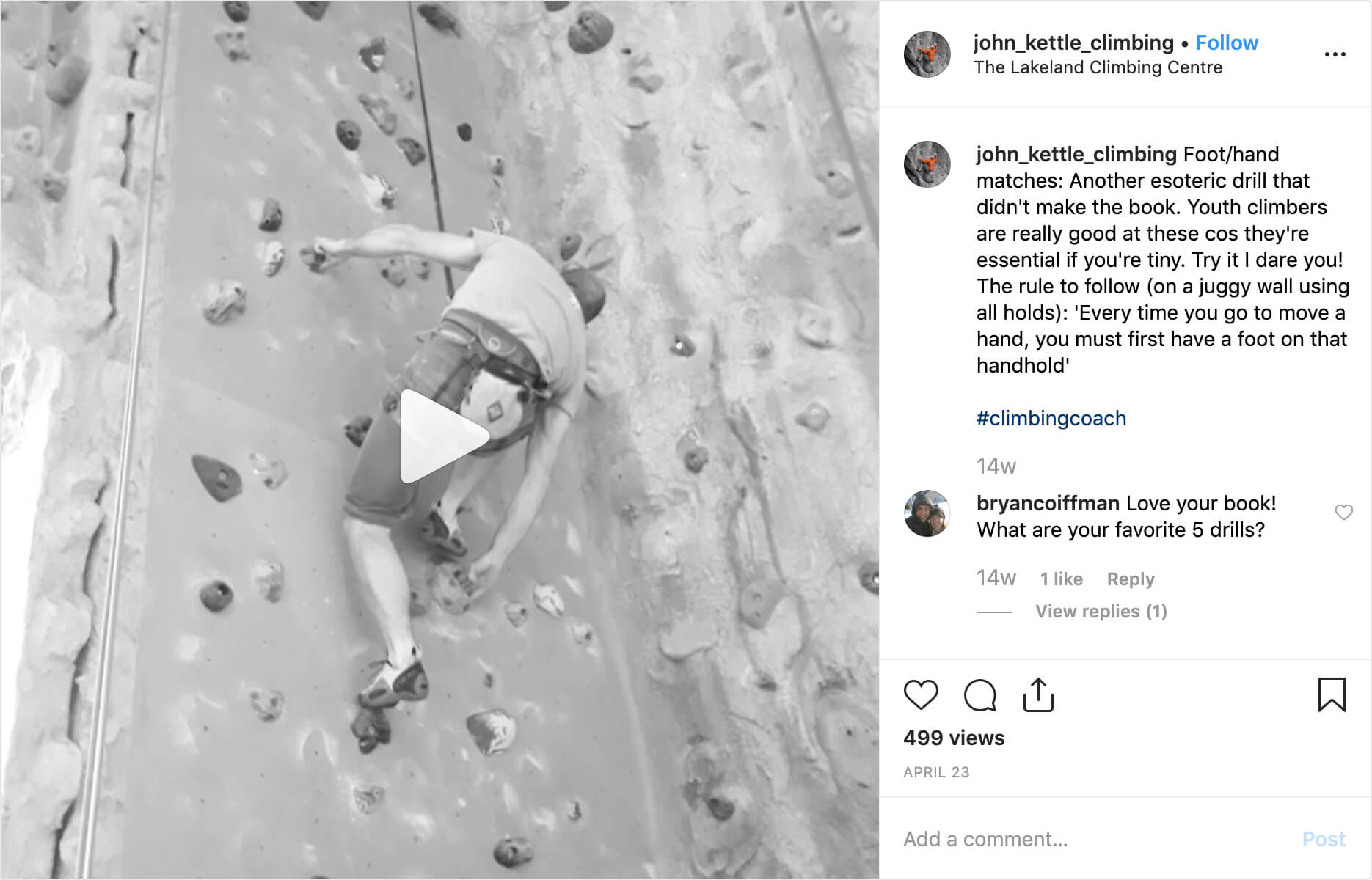1372x880 pixels.
Task: Save the post with the bookmark icon
Action: pos(1332,694)
